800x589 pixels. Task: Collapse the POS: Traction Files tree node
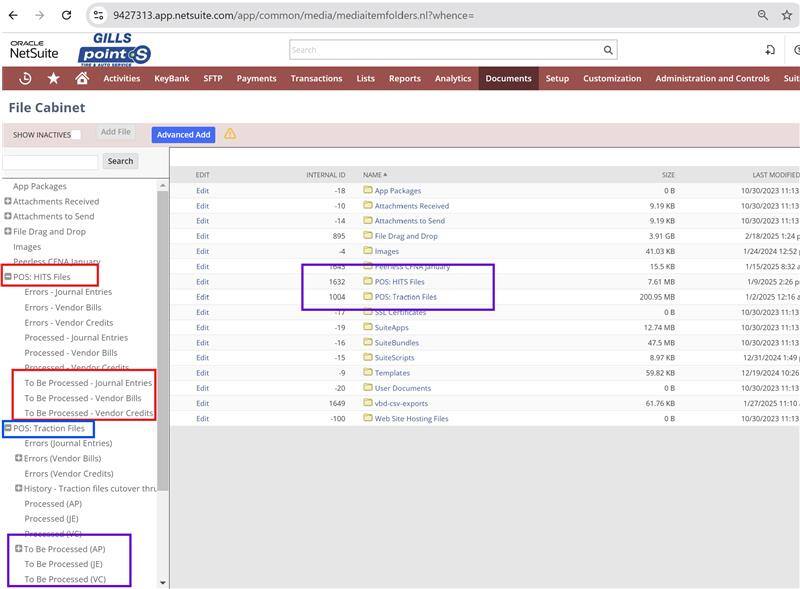tap(8, 428)
